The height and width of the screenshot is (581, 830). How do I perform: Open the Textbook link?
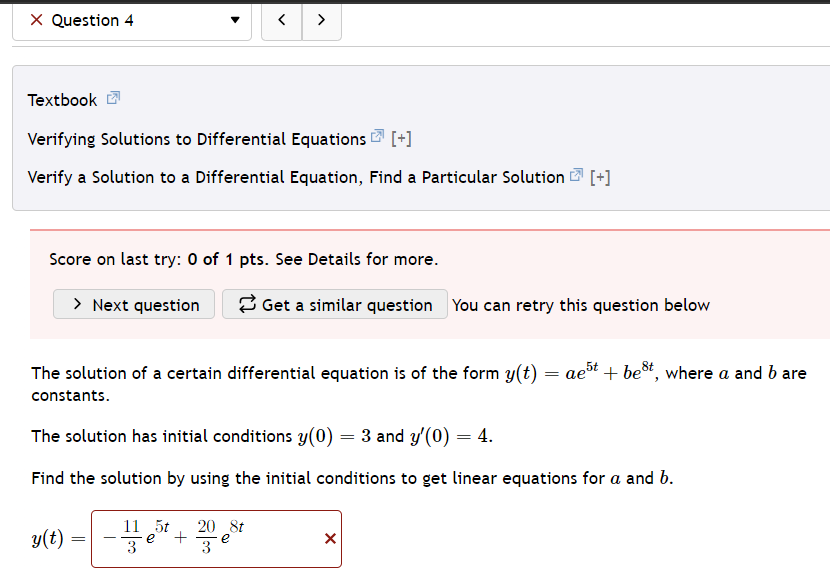[62, 99]
